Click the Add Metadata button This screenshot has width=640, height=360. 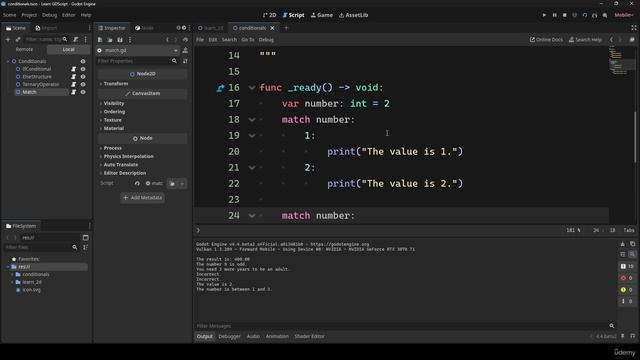(x=142, y=198)
